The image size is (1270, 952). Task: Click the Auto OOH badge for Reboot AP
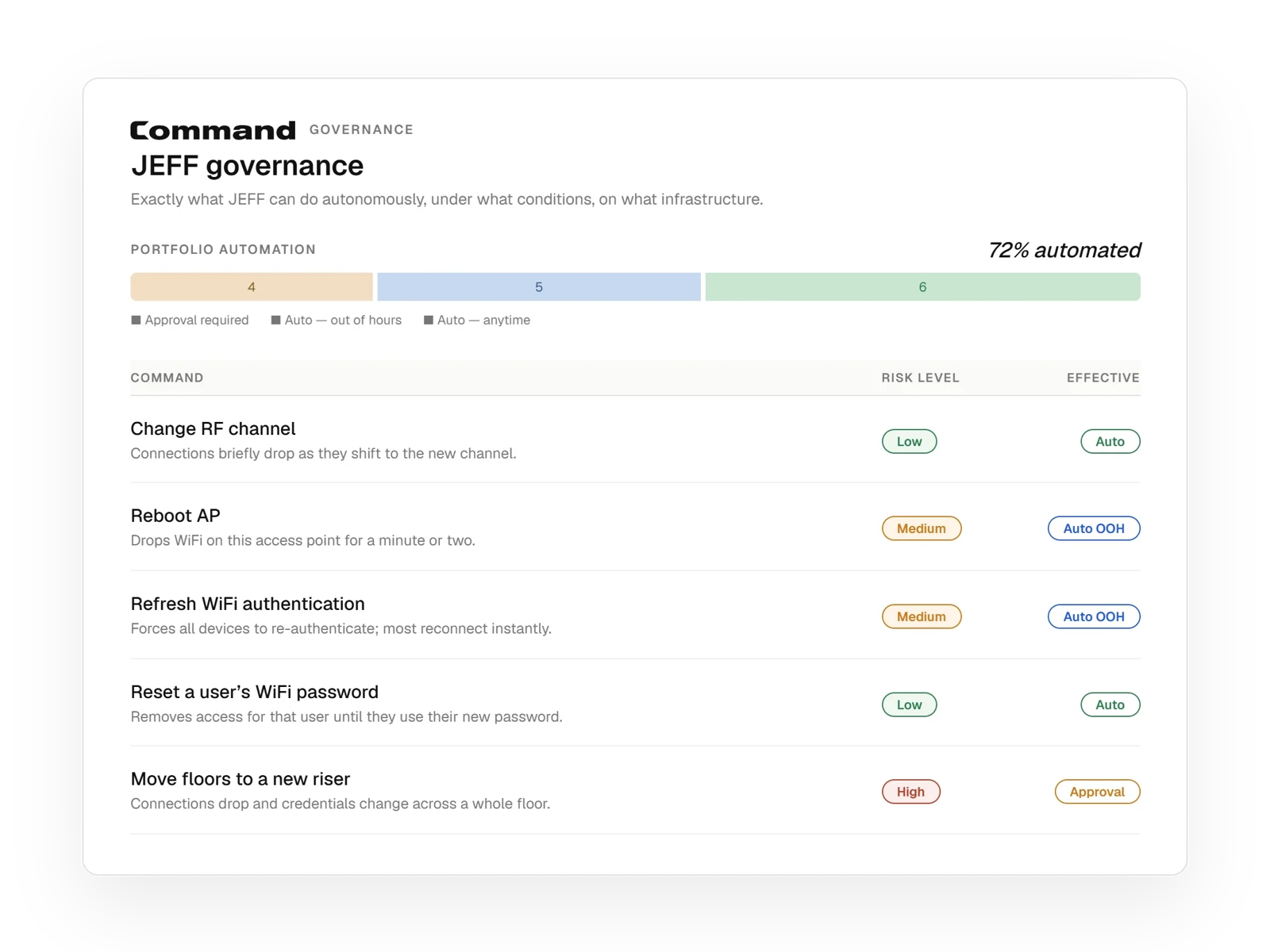(1094, 528)
